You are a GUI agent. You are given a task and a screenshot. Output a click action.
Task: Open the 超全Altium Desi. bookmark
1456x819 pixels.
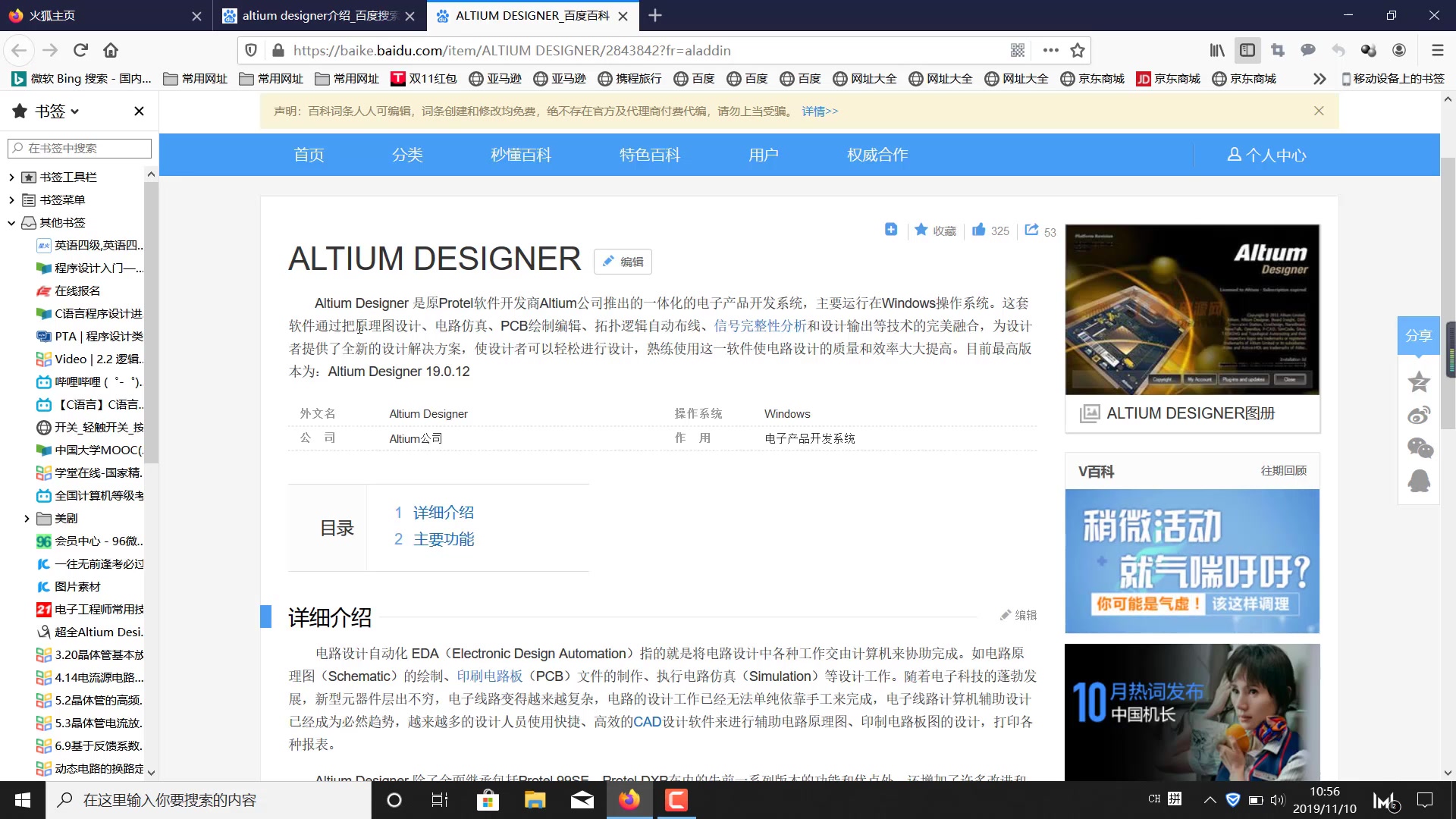click(89, 632)
